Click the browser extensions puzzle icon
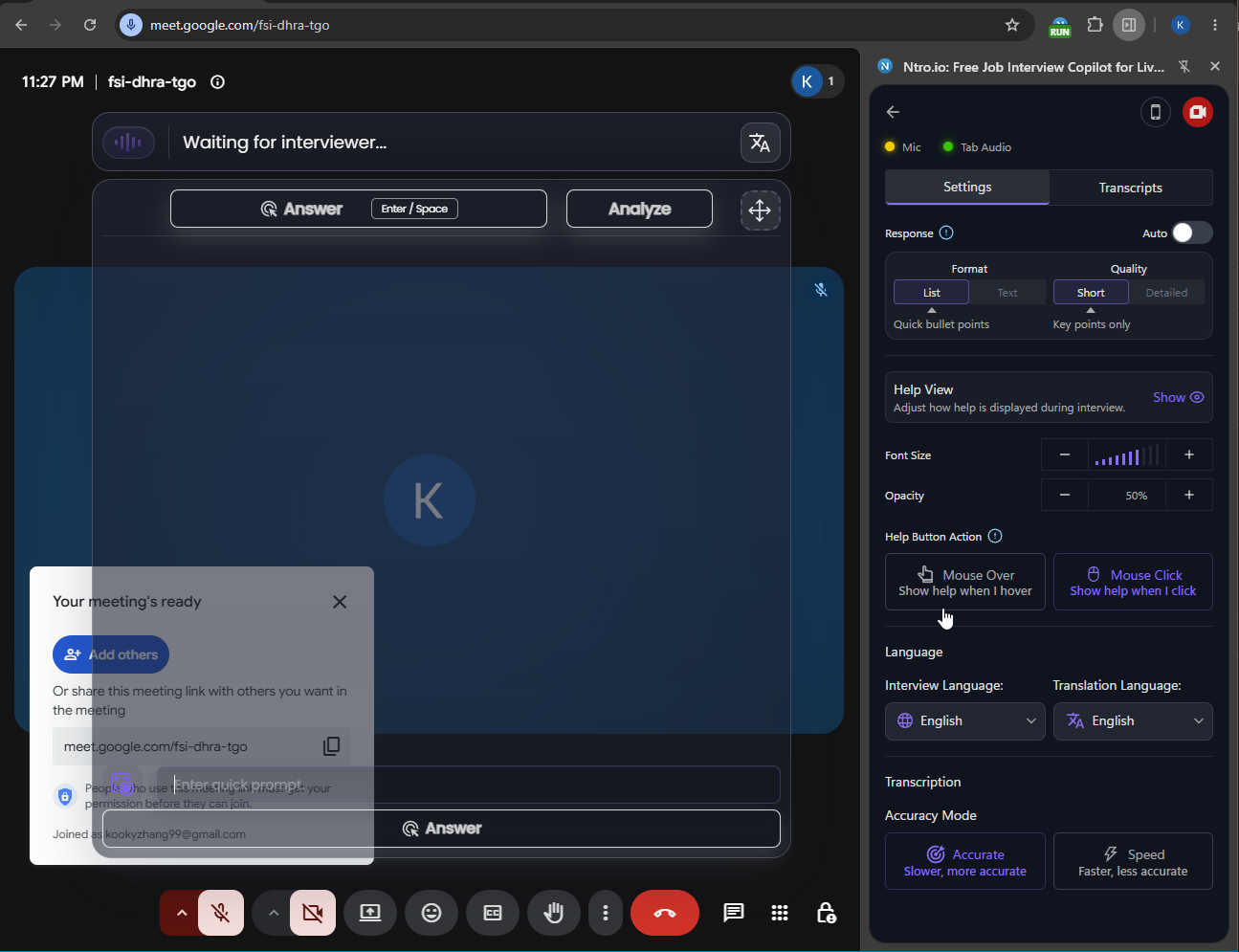 [1095, 25]
